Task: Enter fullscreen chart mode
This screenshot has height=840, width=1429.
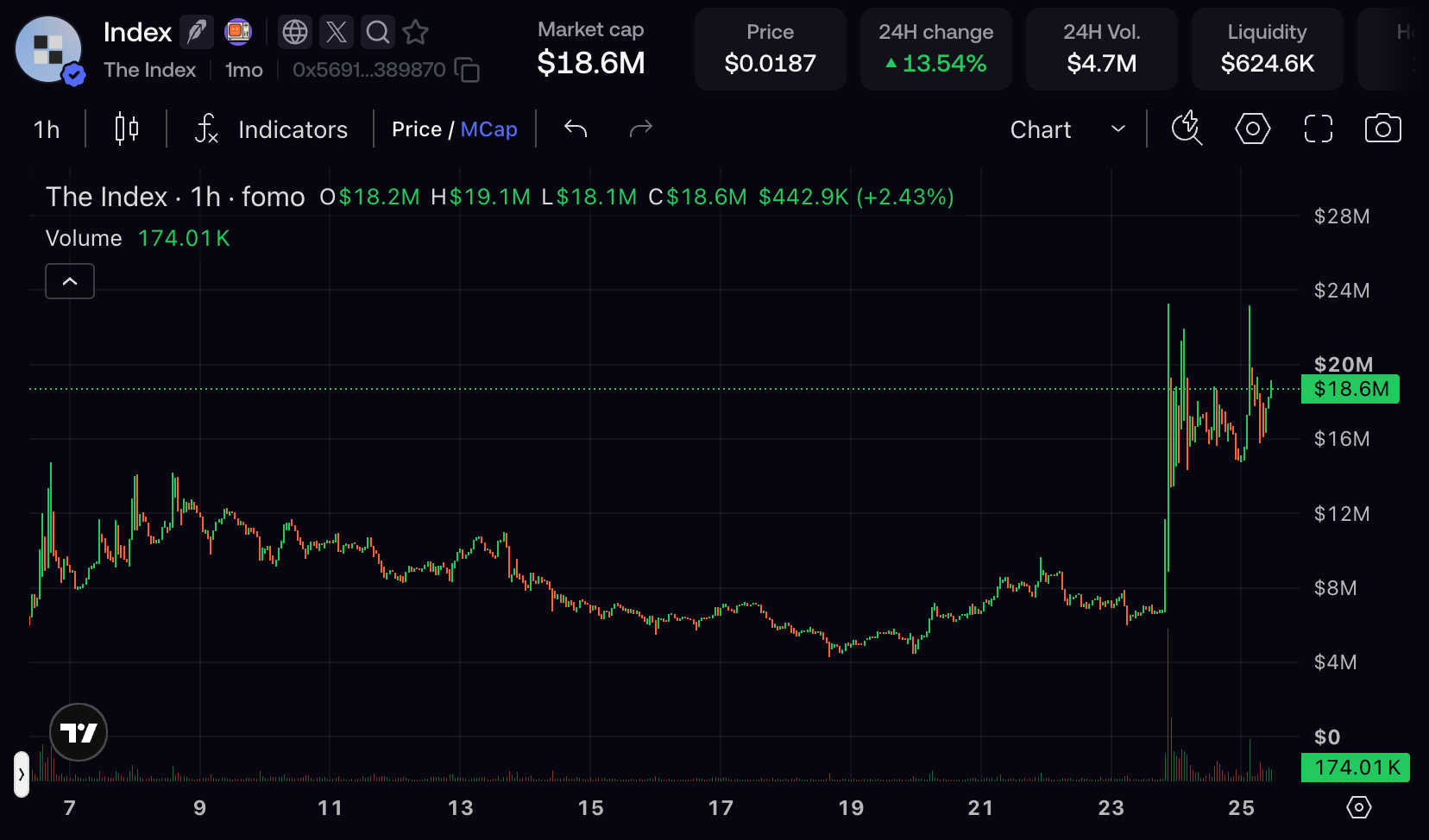Action: [x=1319, y=129]
